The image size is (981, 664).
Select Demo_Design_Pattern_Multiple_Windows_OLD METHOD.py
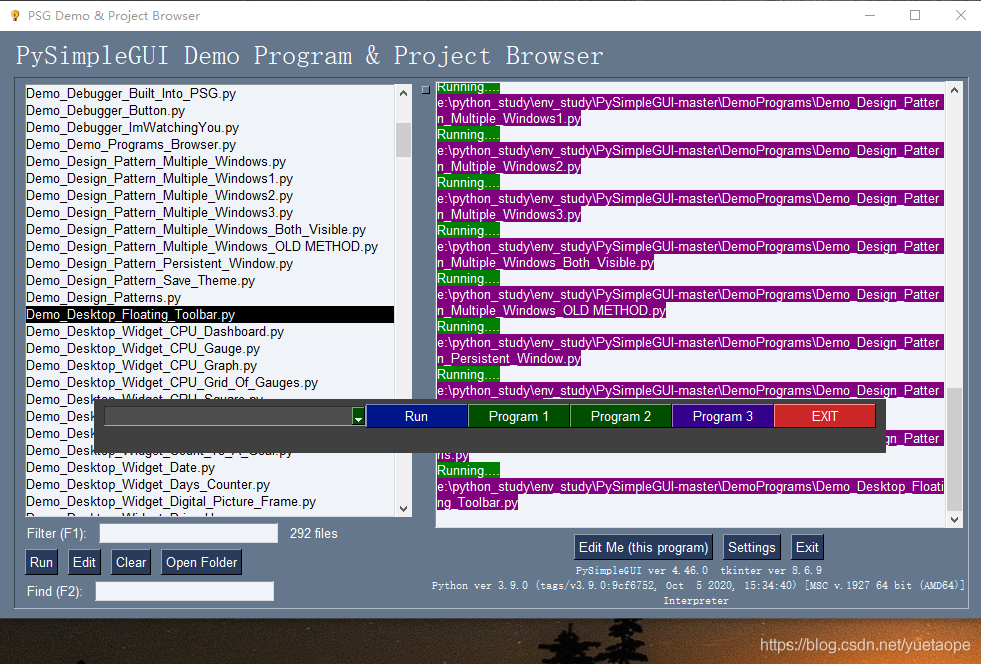pyautogui.click(x=210, y=247)
